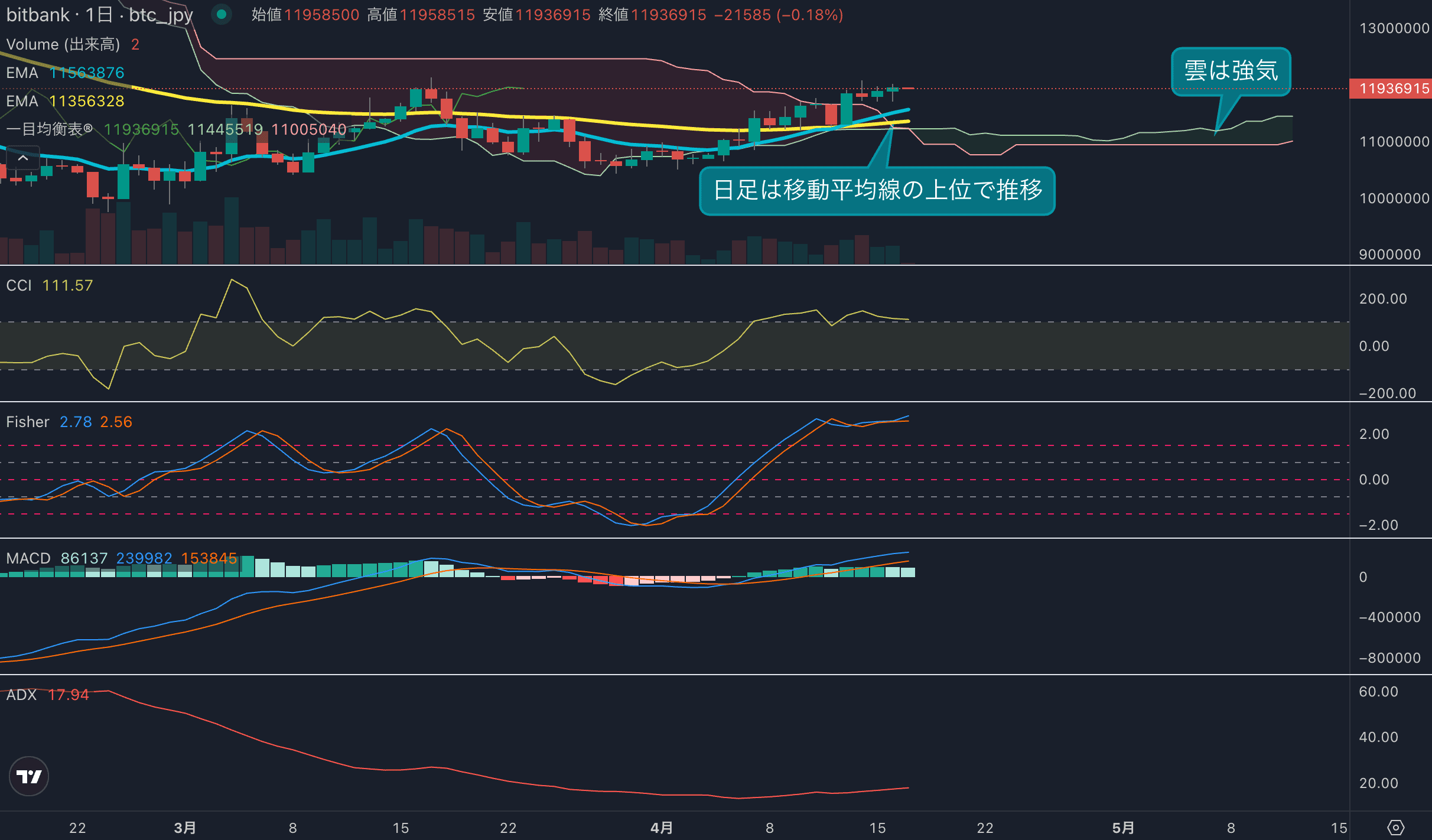Click the 5月 label on time axis
1432x840 pixels.
pyautogui.click(x=1123, y=828)
